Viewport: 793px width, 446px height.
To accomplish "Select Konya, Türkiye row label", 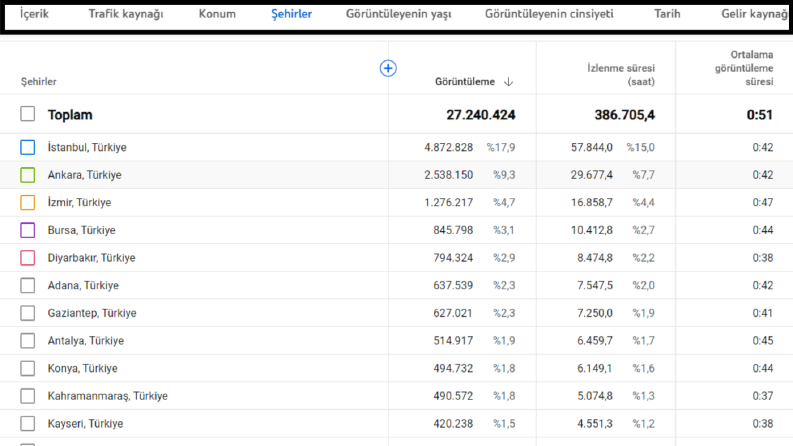I will tap(82, 368).
